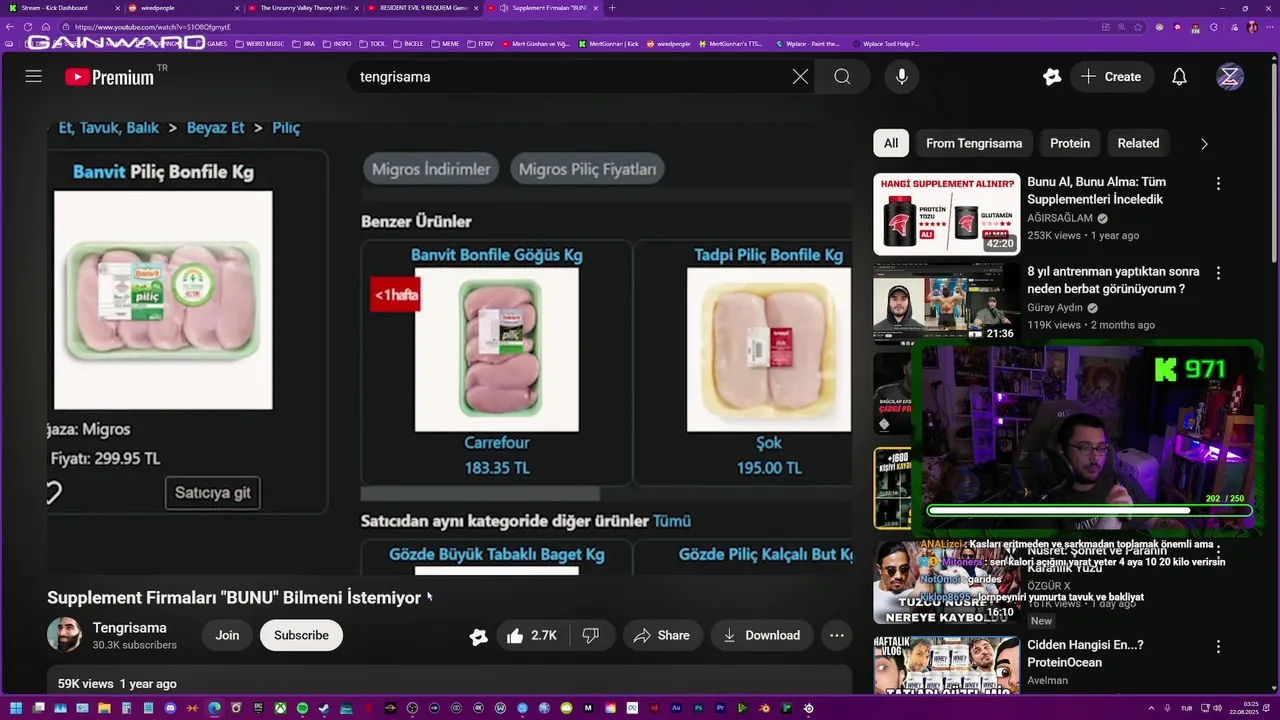Open Adobe Audition from the taskbar
Image resolution: width=1280 pixels, height=720 pixels.
676,708
